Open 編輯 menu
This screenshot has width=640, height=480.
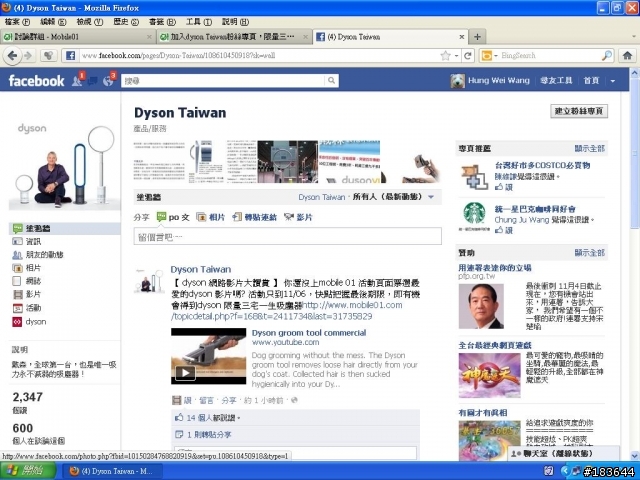53,22
